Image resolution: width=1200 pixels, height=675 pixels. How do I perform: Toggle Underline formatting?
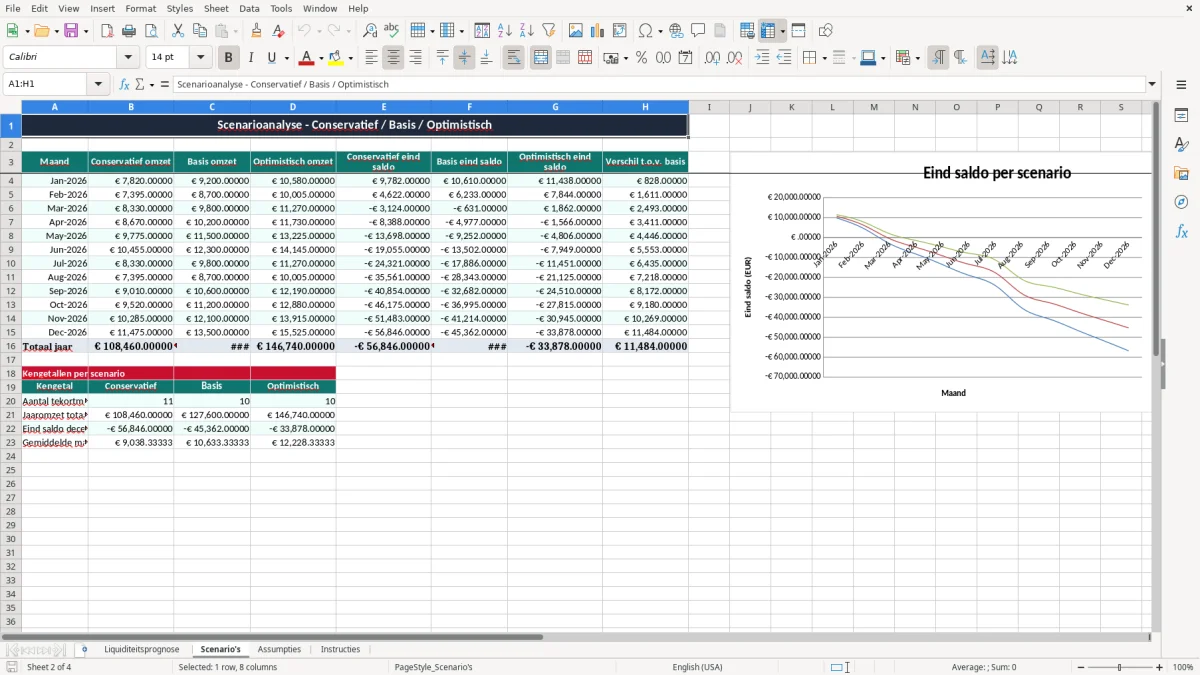[271, 58]
